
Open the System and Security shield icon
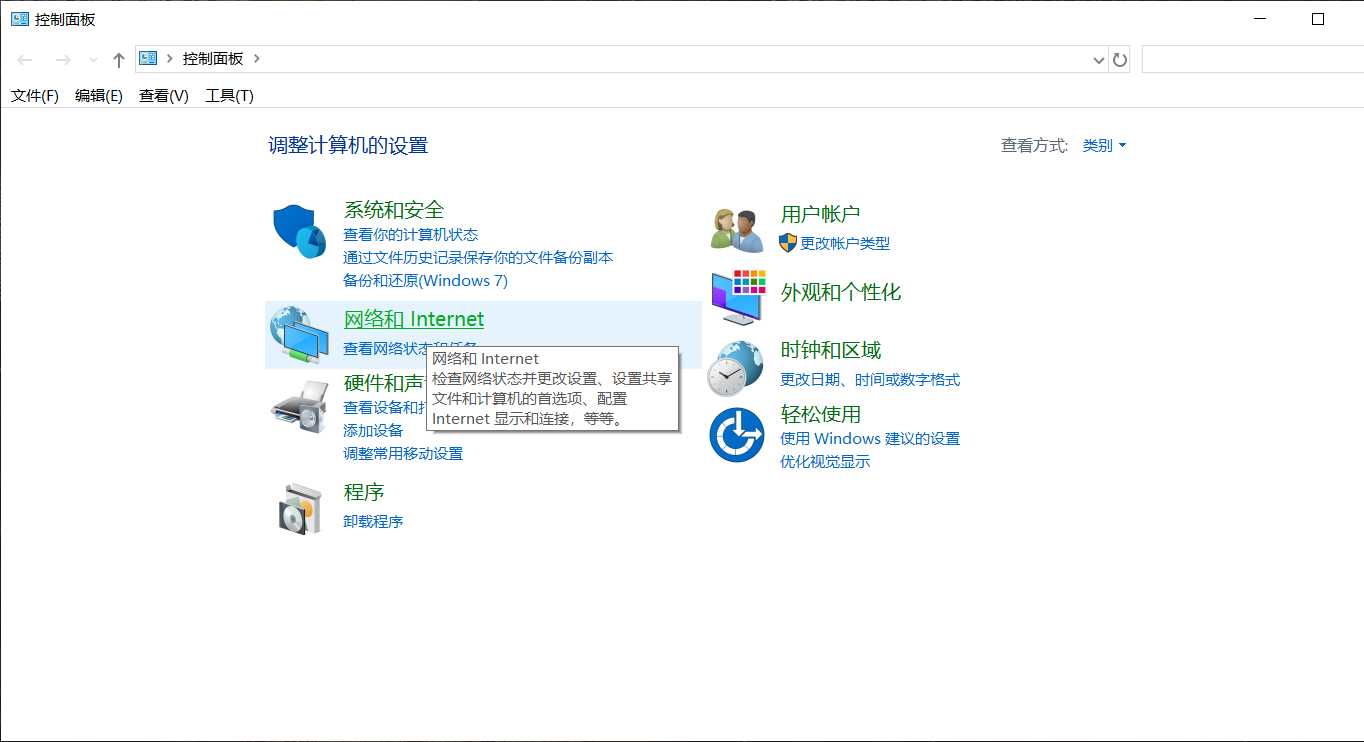(300, 231)
